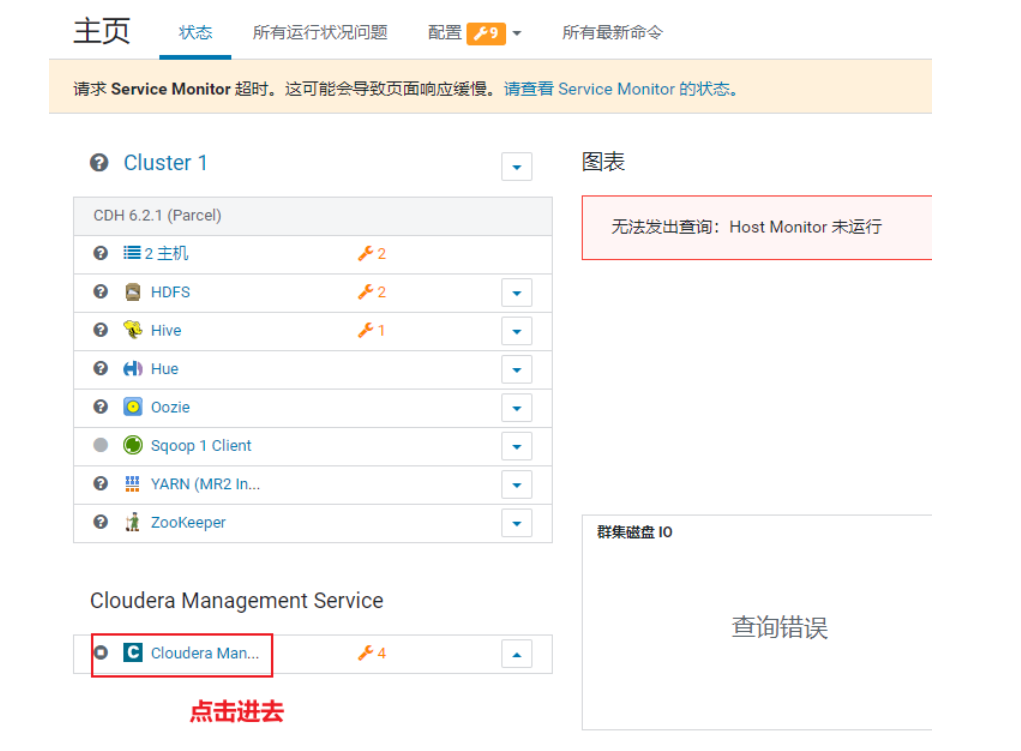Click Cloudera Management wrench 4 configuration issues
This screenshot has width=1021, height=751.
tap(372, 653)
